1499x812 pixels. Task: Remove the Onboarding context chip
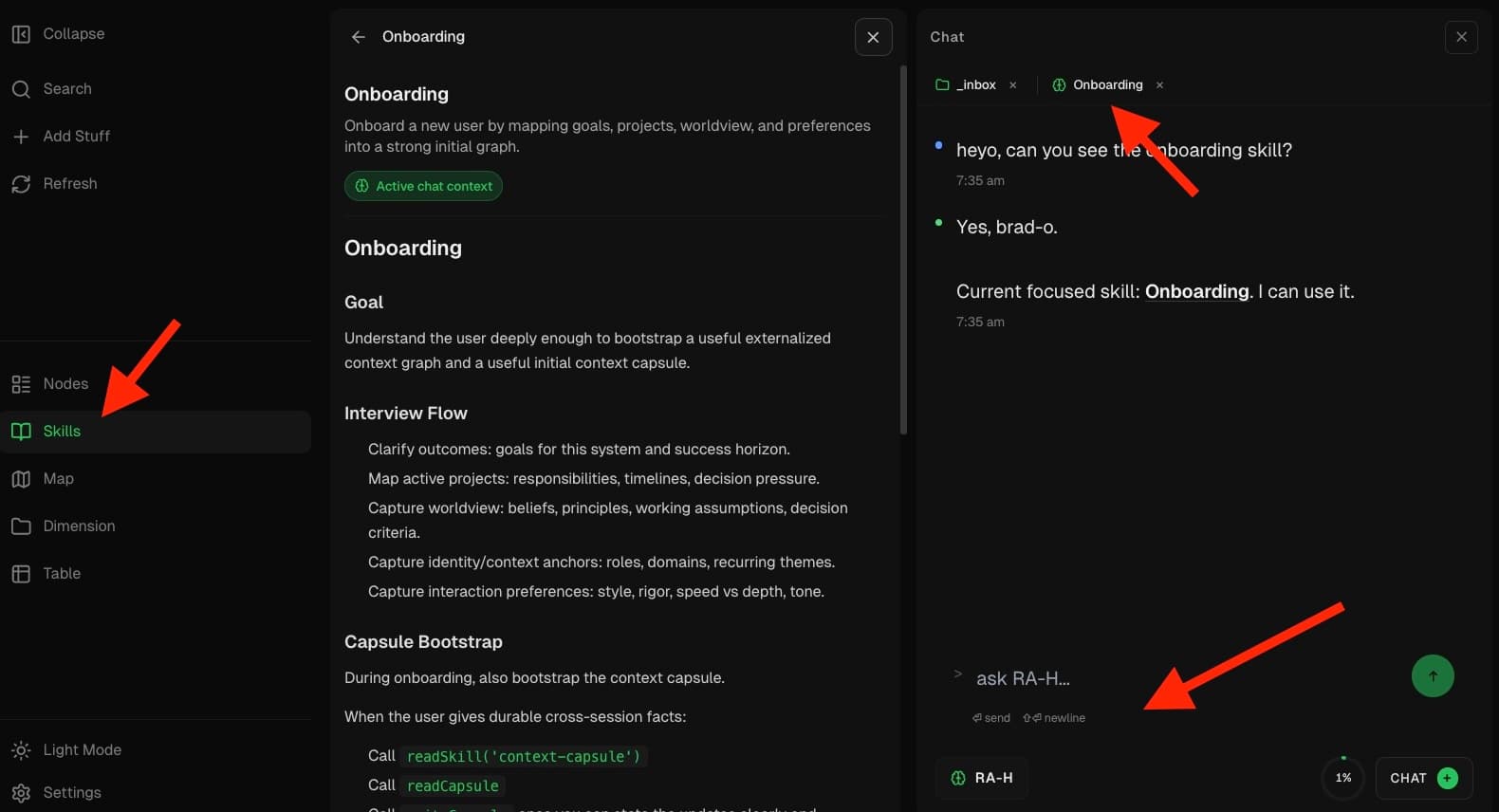tap(1159, 85)
